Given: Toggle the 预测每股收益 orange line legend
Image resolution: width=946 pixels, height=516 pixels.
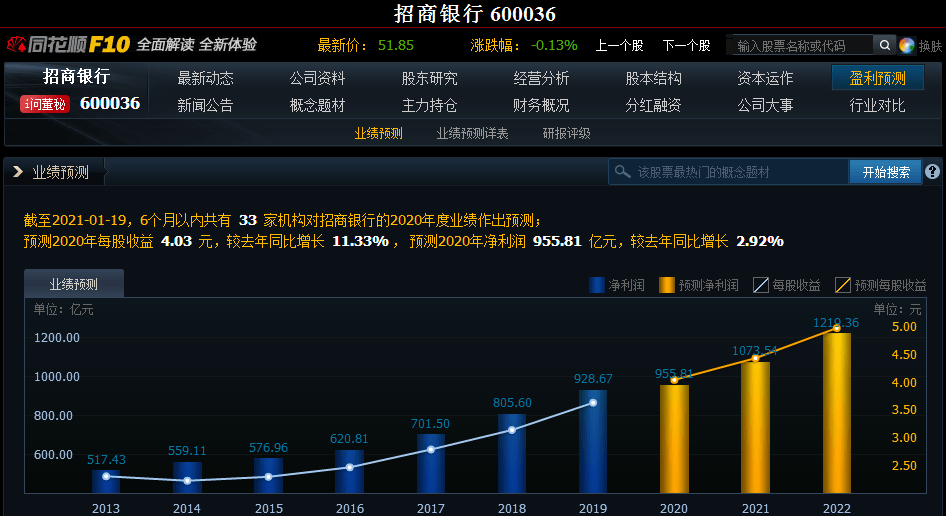Looking at the screenshot, I should (843, 285).
